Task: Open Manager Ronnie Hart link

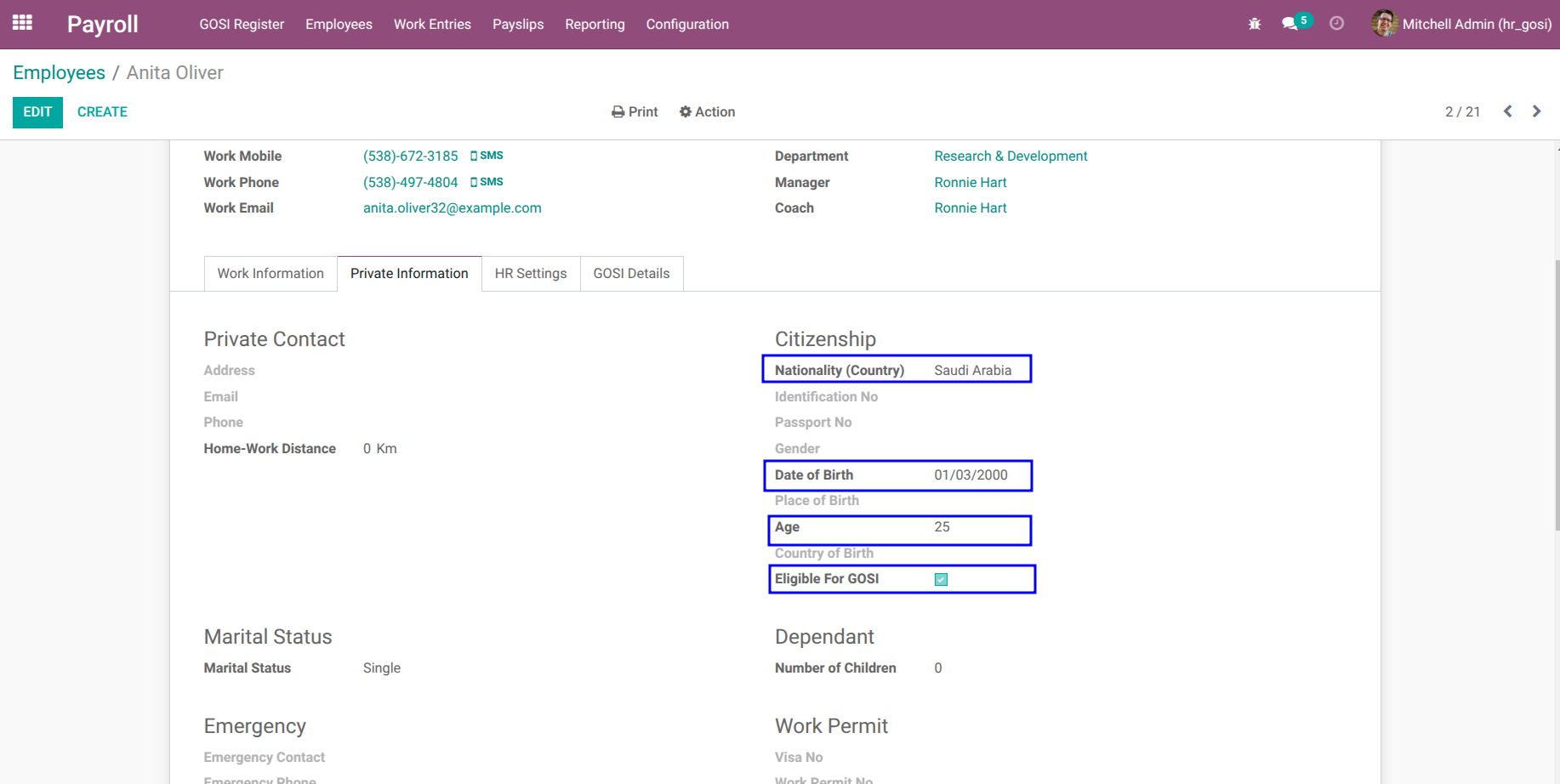Action: tap(970, 183)
